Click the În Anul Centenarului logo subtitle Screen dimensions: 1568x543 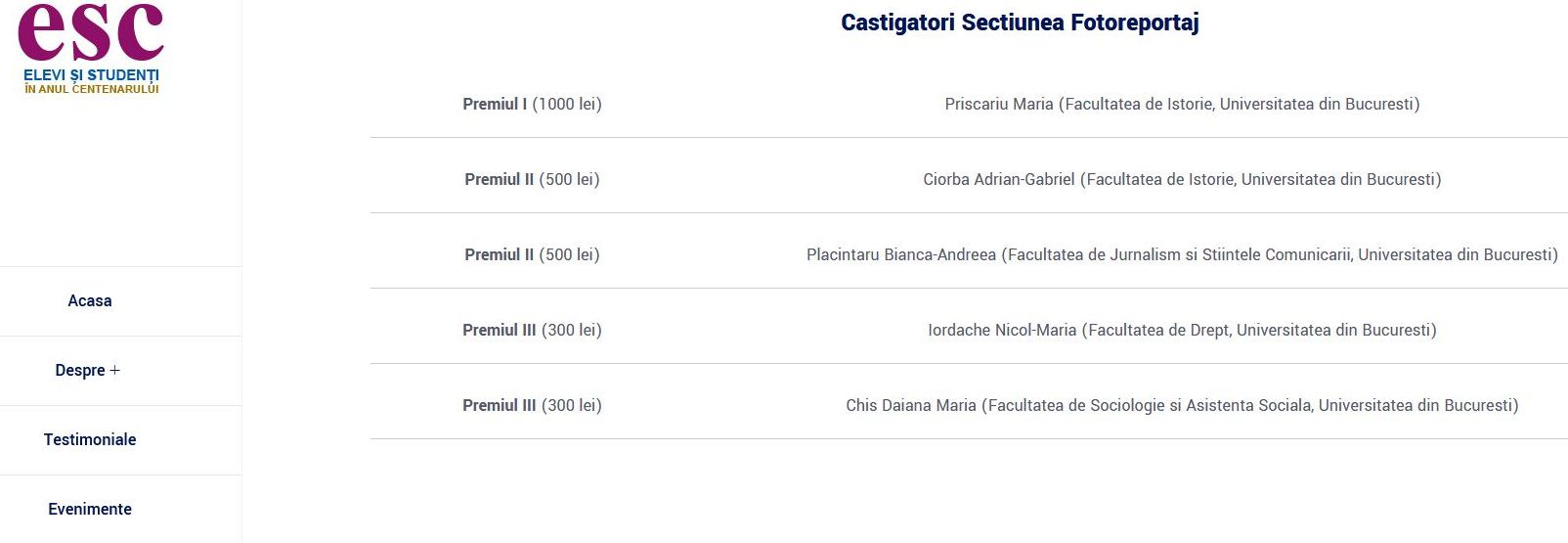[92, 89]
